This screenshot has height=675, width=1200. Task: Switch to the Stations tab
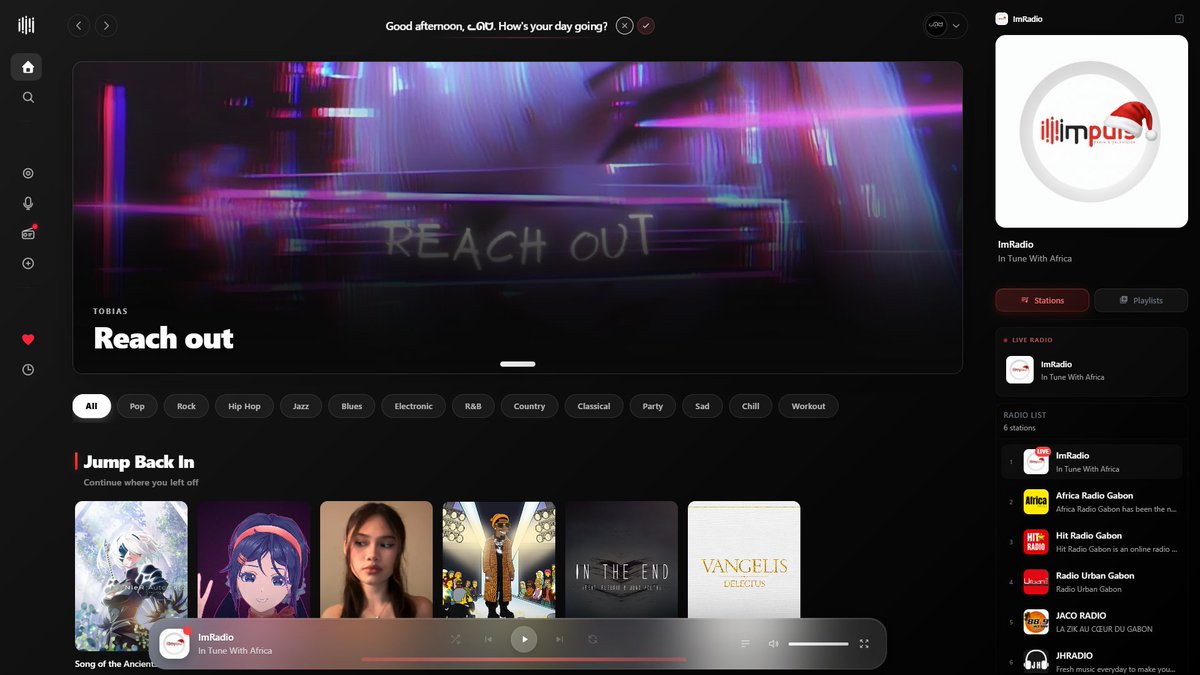coord(1042,300)
